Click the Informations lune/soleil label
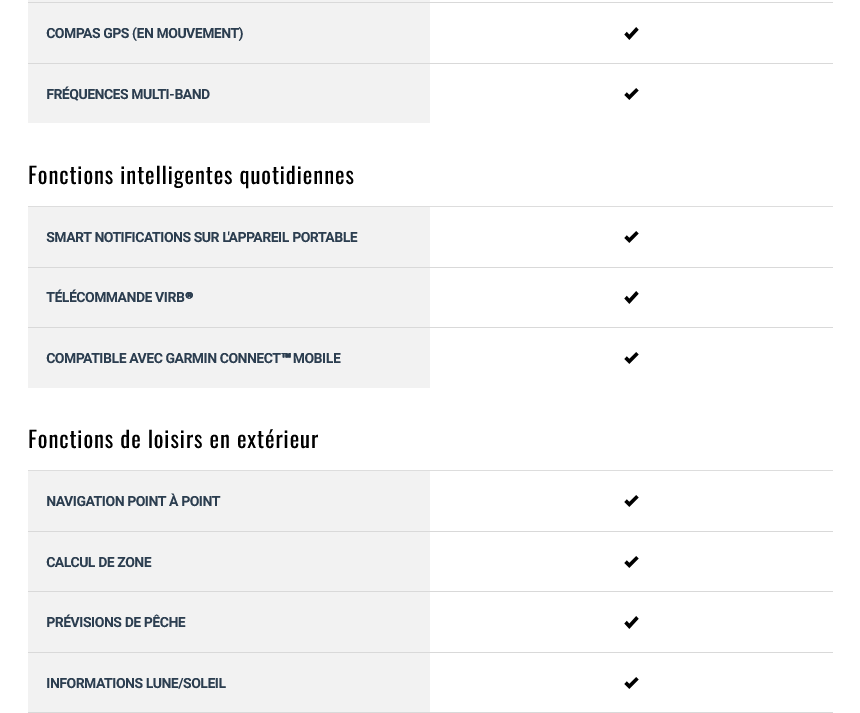 click(136, 683)
